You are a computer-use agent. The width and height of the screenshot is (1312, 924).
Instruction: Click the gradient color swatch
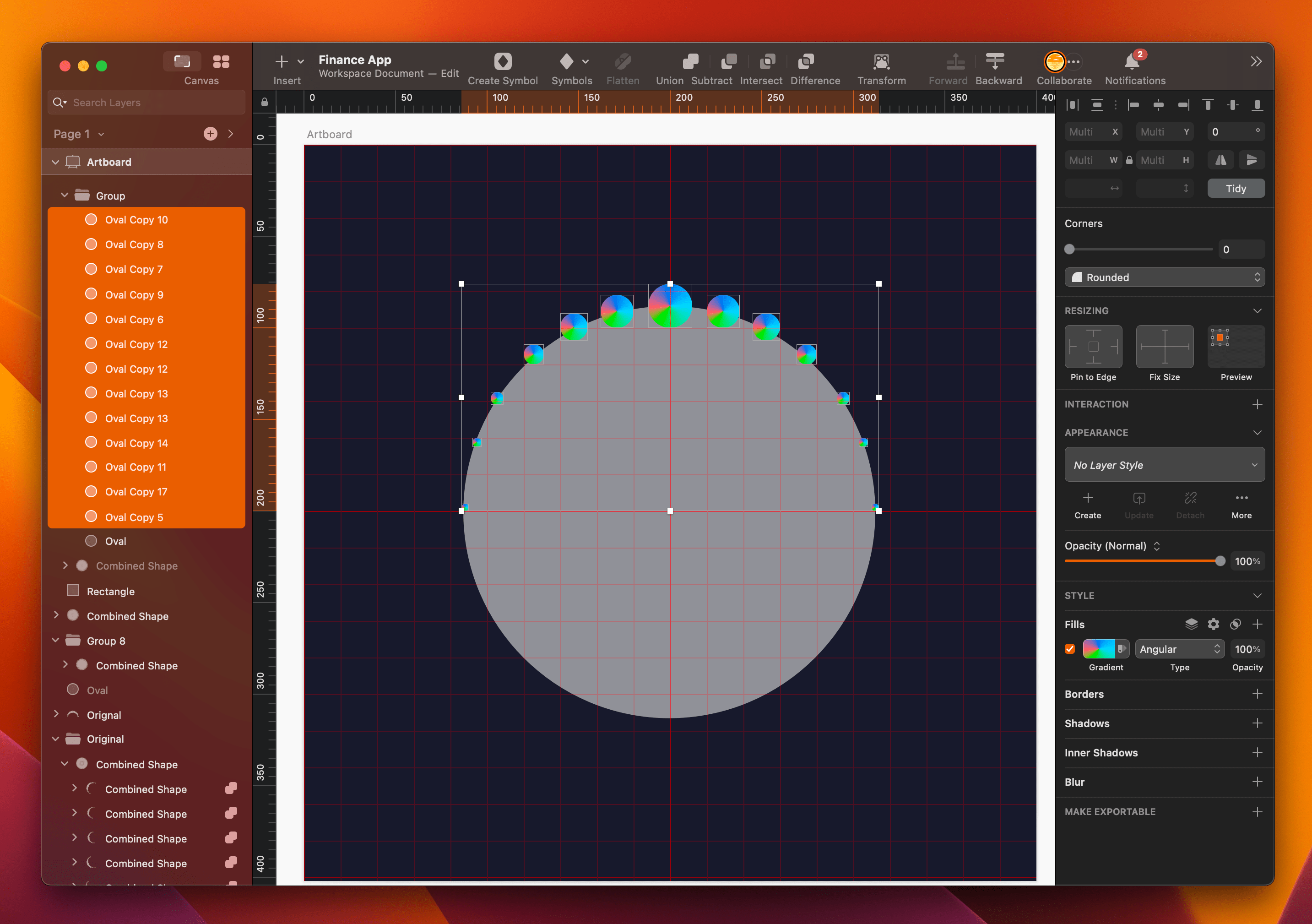tap(1100, 649)
